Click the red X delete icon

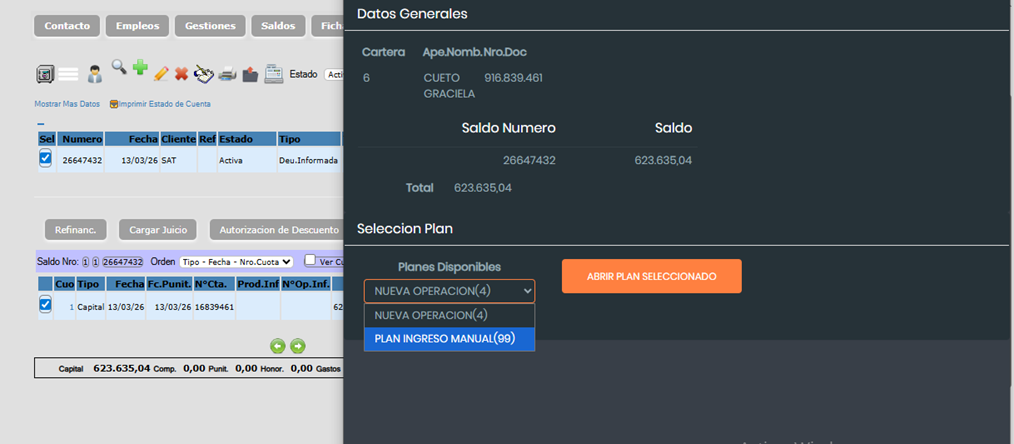(x=182, y=74)
